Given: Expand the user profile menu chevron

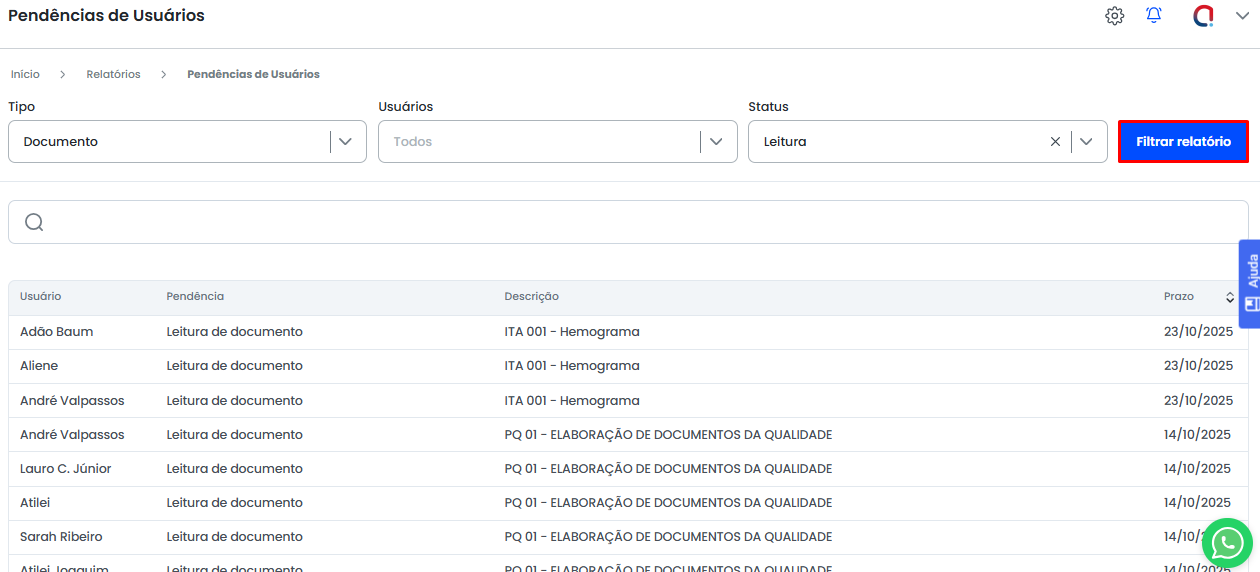Looking at the screenshot, I should [x=1242, y=16].
